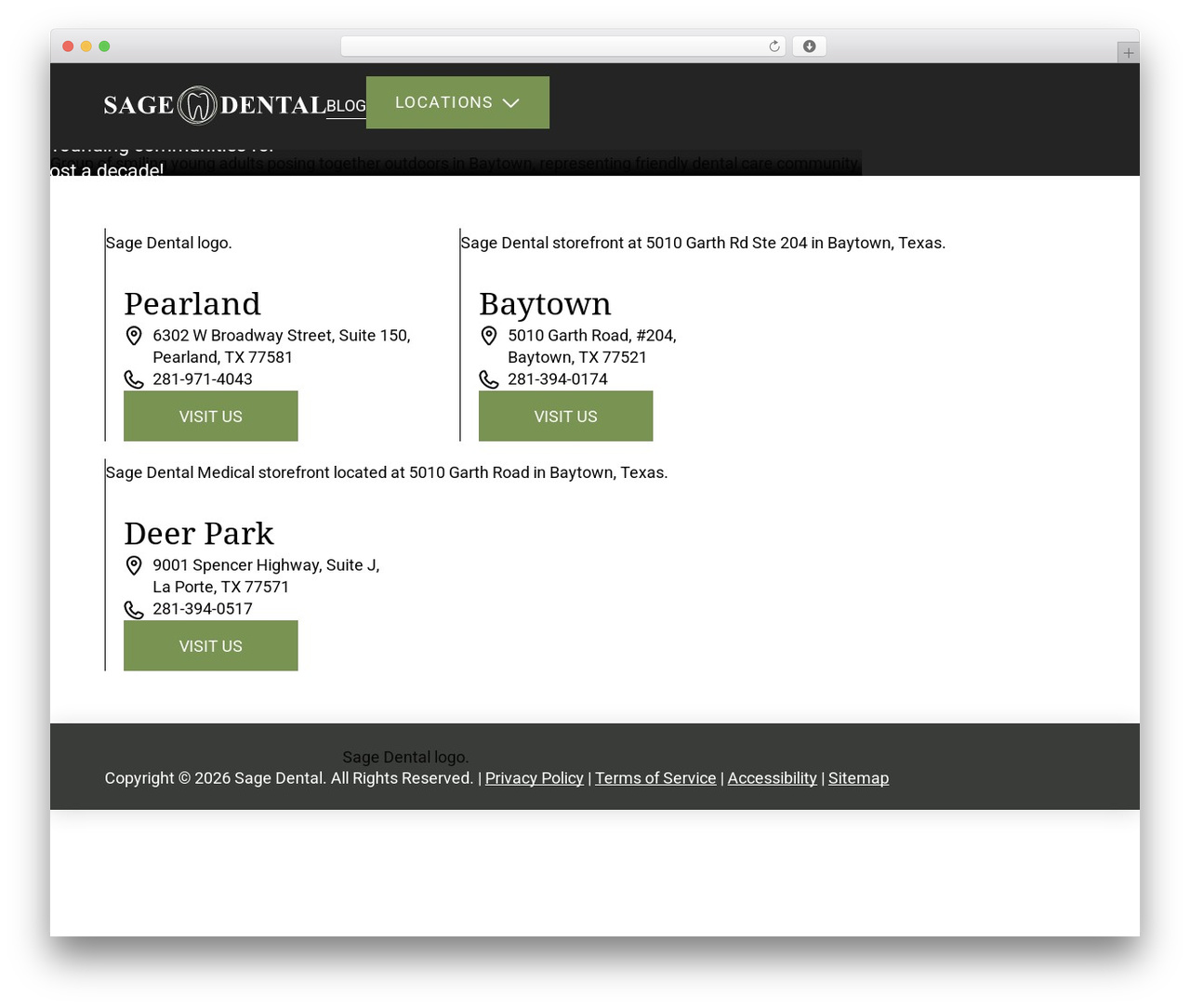Open Deer Park address 9001 Spencer Highway
1190x1008 pixels.
266,576
